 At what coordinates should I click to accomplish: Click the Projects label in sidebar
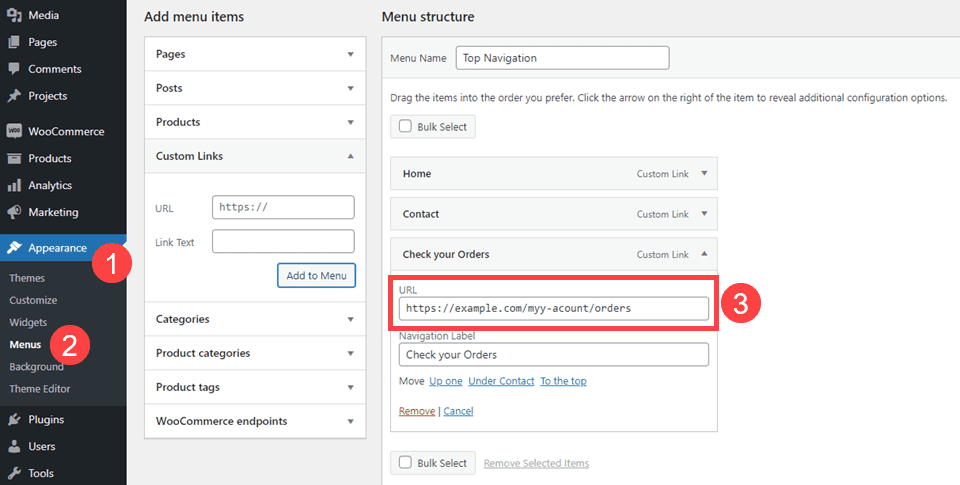tap(48, 96)
